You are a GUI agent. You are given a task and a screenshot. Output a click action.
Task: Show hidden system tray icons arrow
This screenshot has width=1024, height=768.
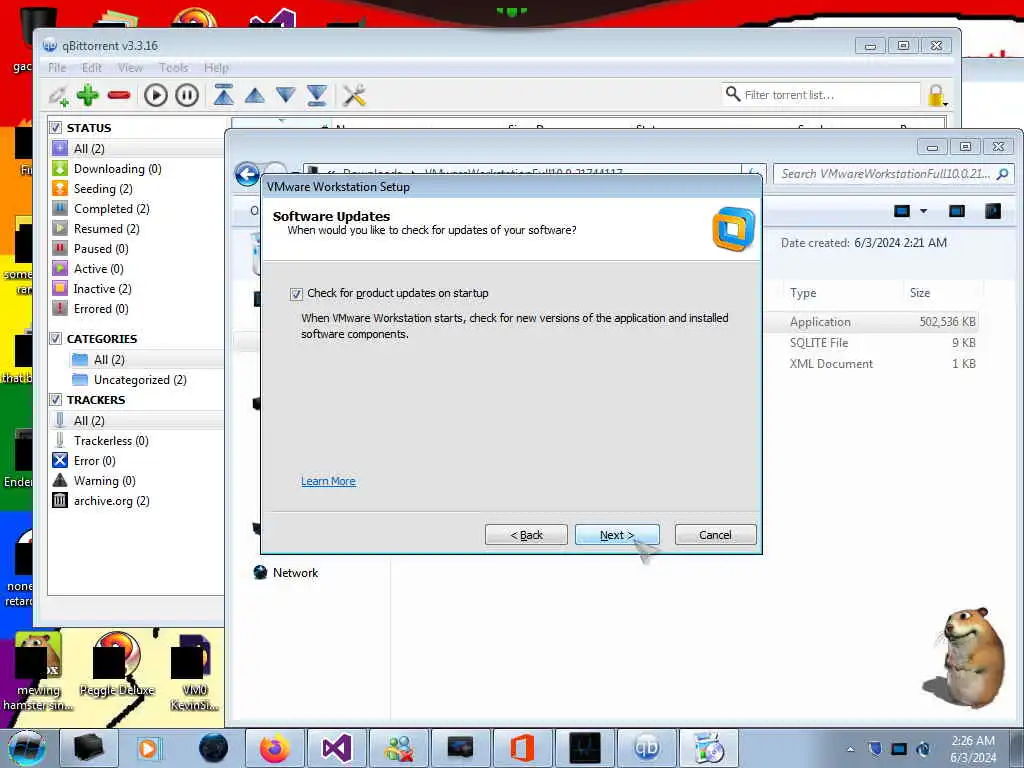click(x=850, y=749)
